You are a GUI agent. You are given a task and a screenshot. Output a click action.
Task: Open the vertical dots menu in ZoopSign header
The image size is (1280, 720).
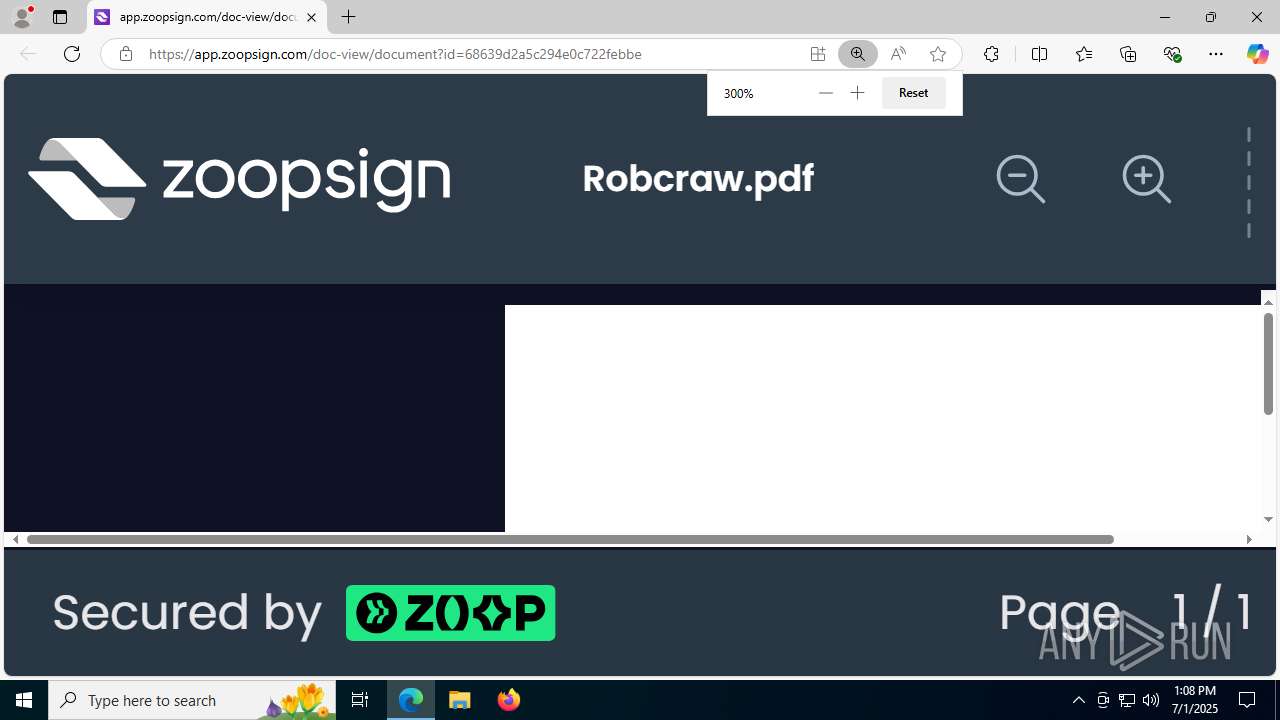1248,182
